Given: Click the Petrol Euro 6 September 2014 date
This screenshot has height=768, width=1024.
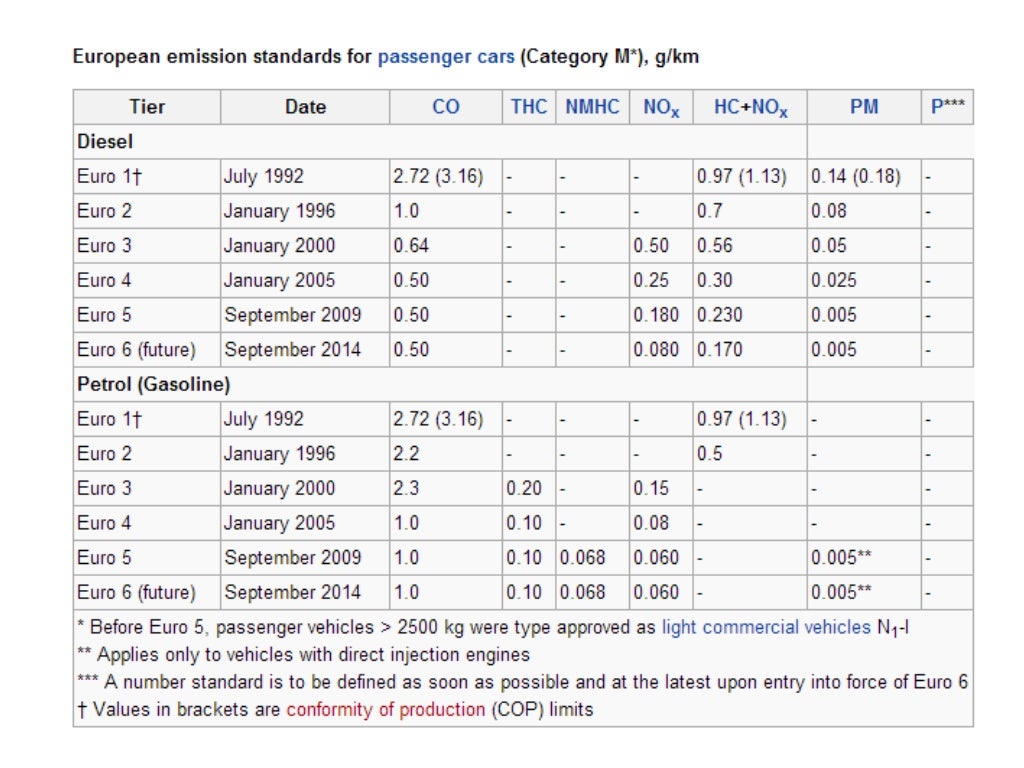Looking at the screenshot, I should (293, 592).
